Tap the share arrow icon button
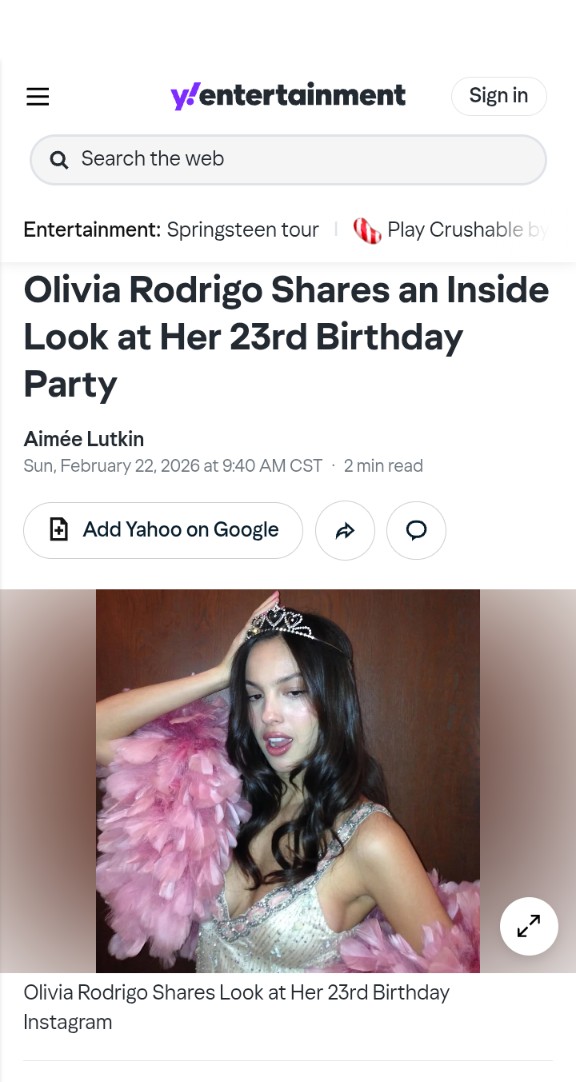This screenshot has width=576, height=1082. 345,530
